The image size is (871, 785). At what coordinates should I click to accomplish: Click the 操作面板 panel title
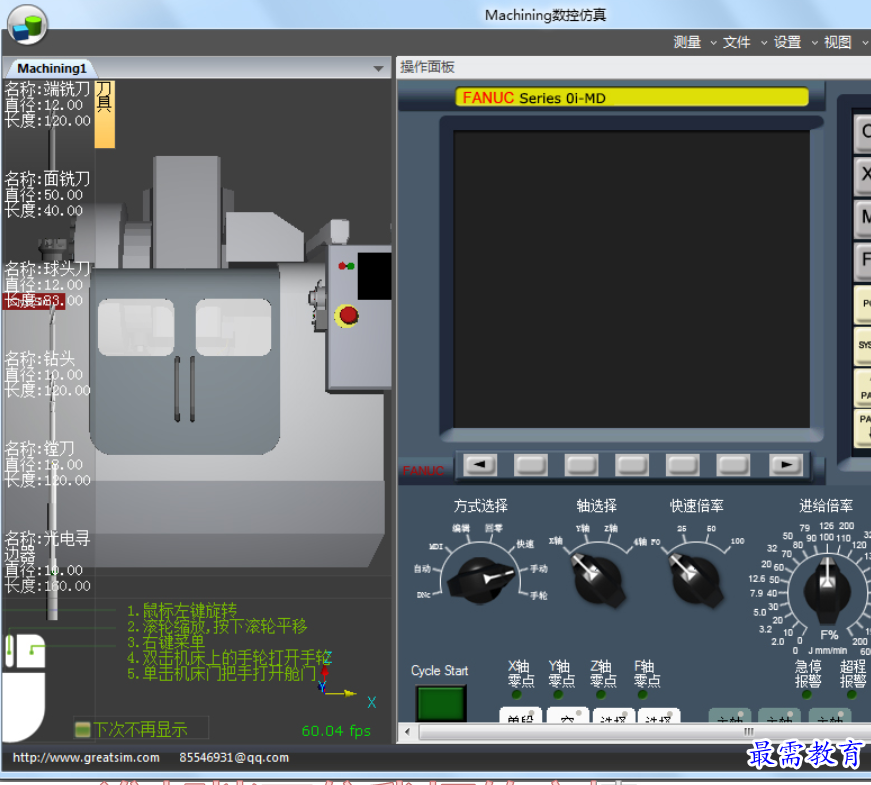(x=427, y=67)
